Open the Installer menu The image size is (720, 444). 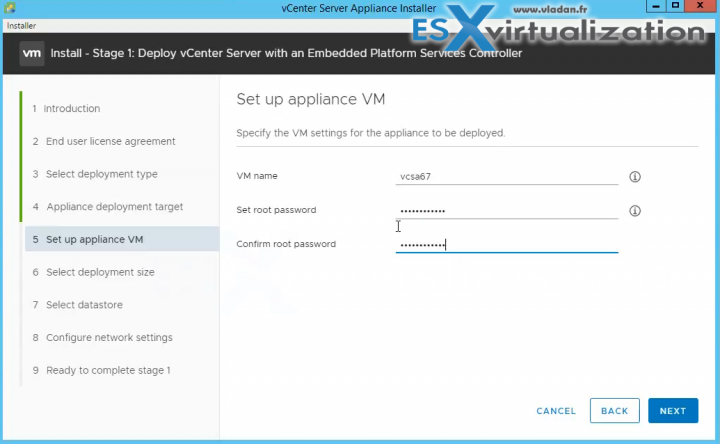point(21,25)
